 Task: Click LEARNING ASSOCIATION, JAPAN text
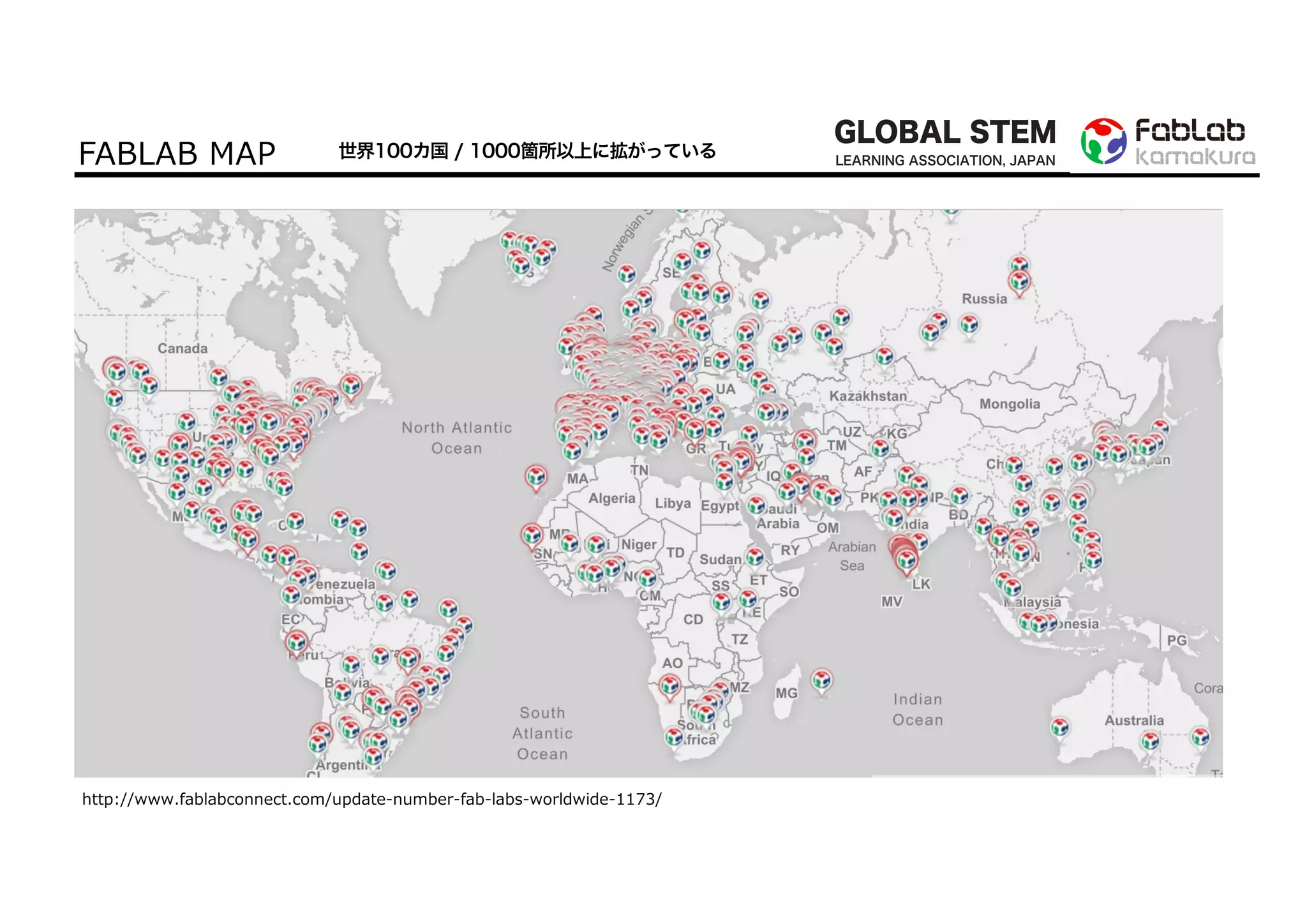coord(945,161)
